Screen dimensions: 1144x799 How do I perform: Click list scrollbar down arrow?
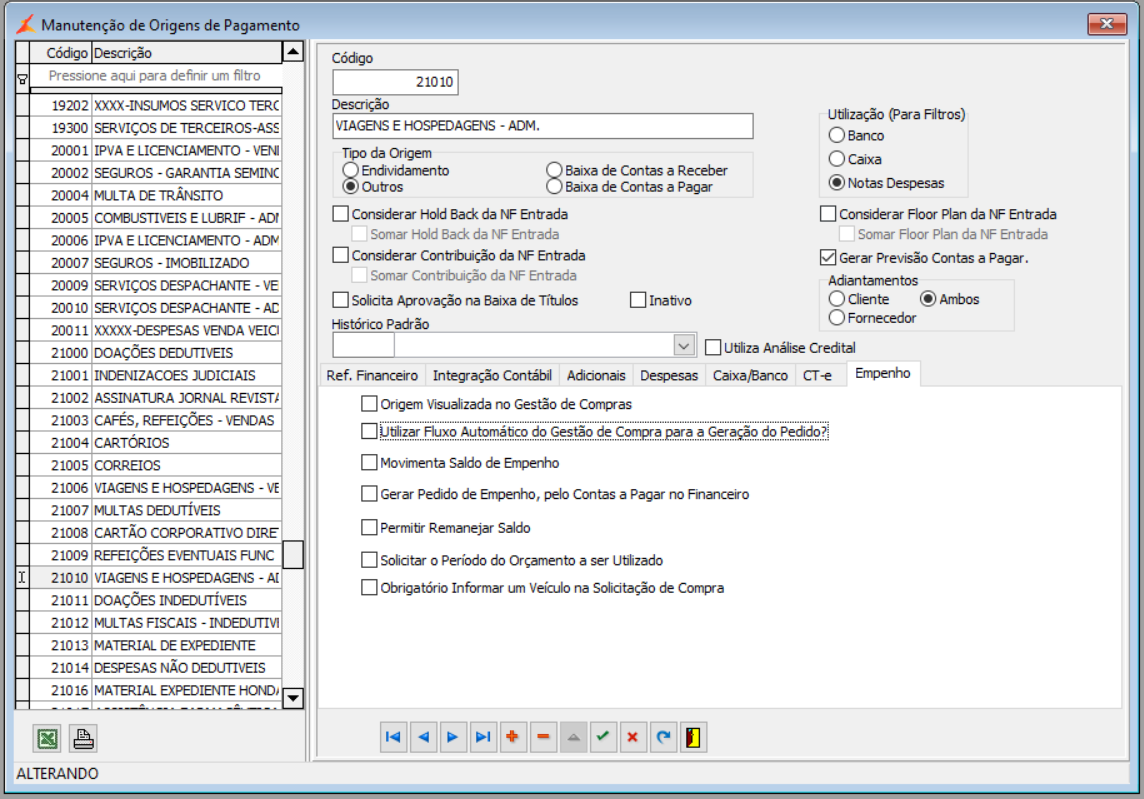pyautogui.click(x=293, y=698)
